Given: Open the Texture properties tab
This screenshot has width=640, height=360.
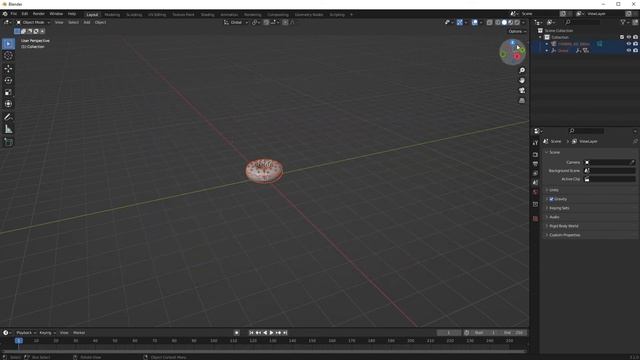Looking at the screenshot, I should click(535, 219).
